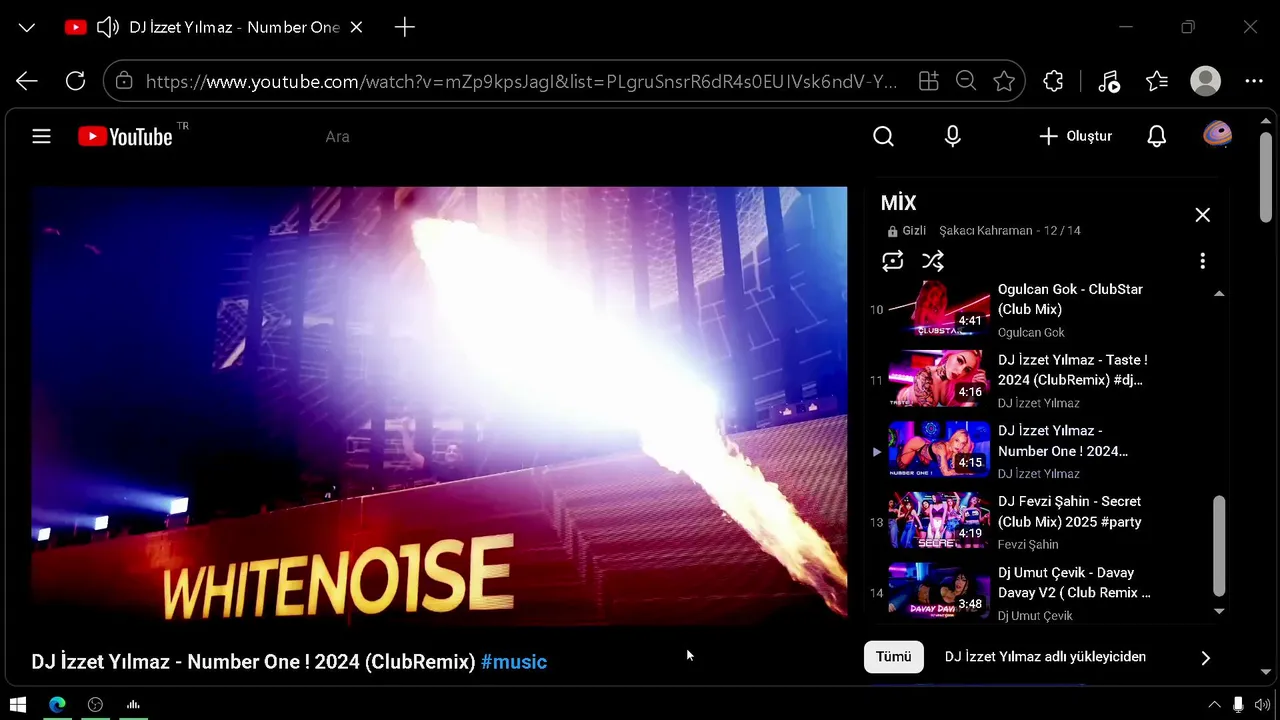Play DJ Fevzi Şahin Secret thumbnail
This screenshot has width=1280, height=720.
(939, 521)
